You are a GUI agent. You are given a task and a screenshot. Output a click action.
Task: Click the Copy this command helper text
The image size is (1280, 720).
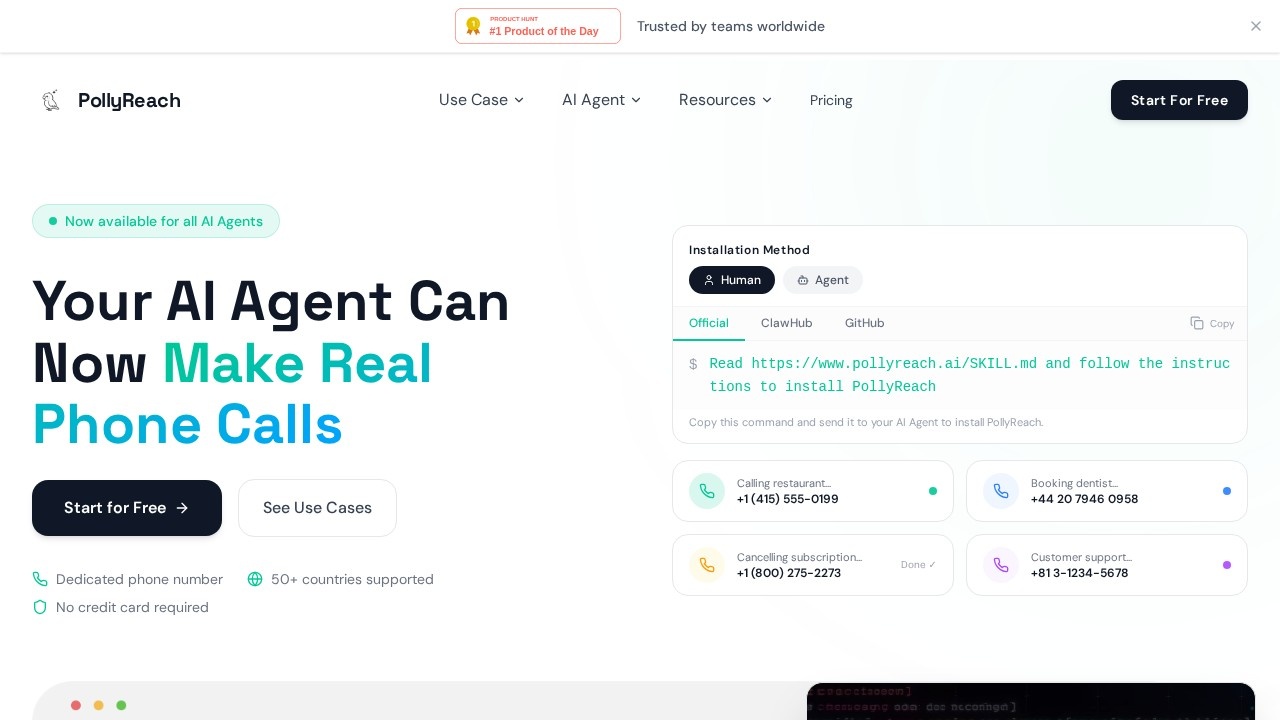866,422
